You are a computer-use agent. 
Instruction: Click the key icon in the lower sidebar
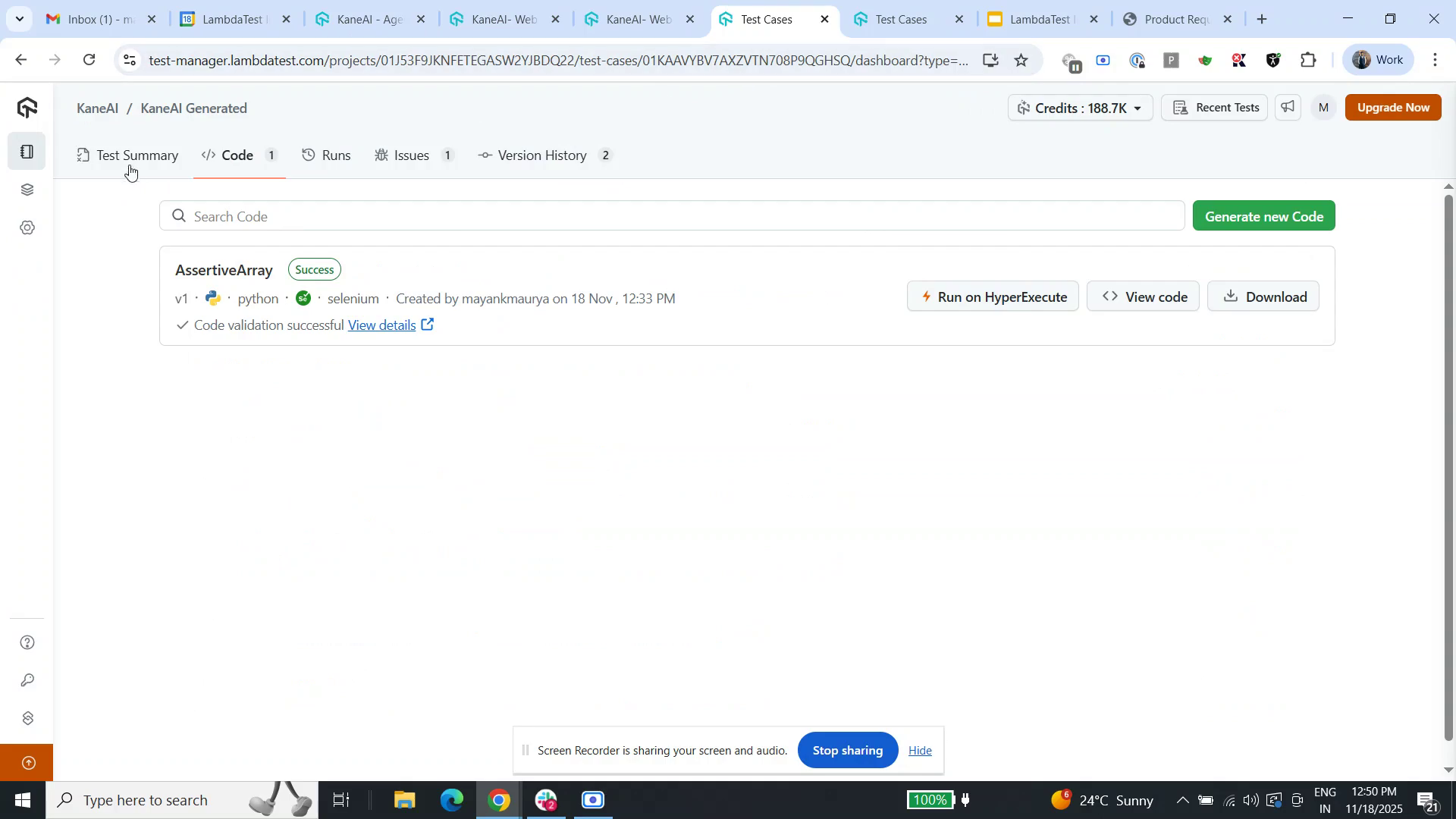coord(27,679)
